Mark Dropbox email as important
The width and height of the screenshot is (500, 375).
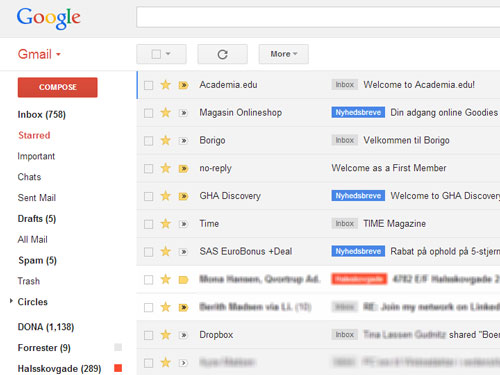point(183,335)
